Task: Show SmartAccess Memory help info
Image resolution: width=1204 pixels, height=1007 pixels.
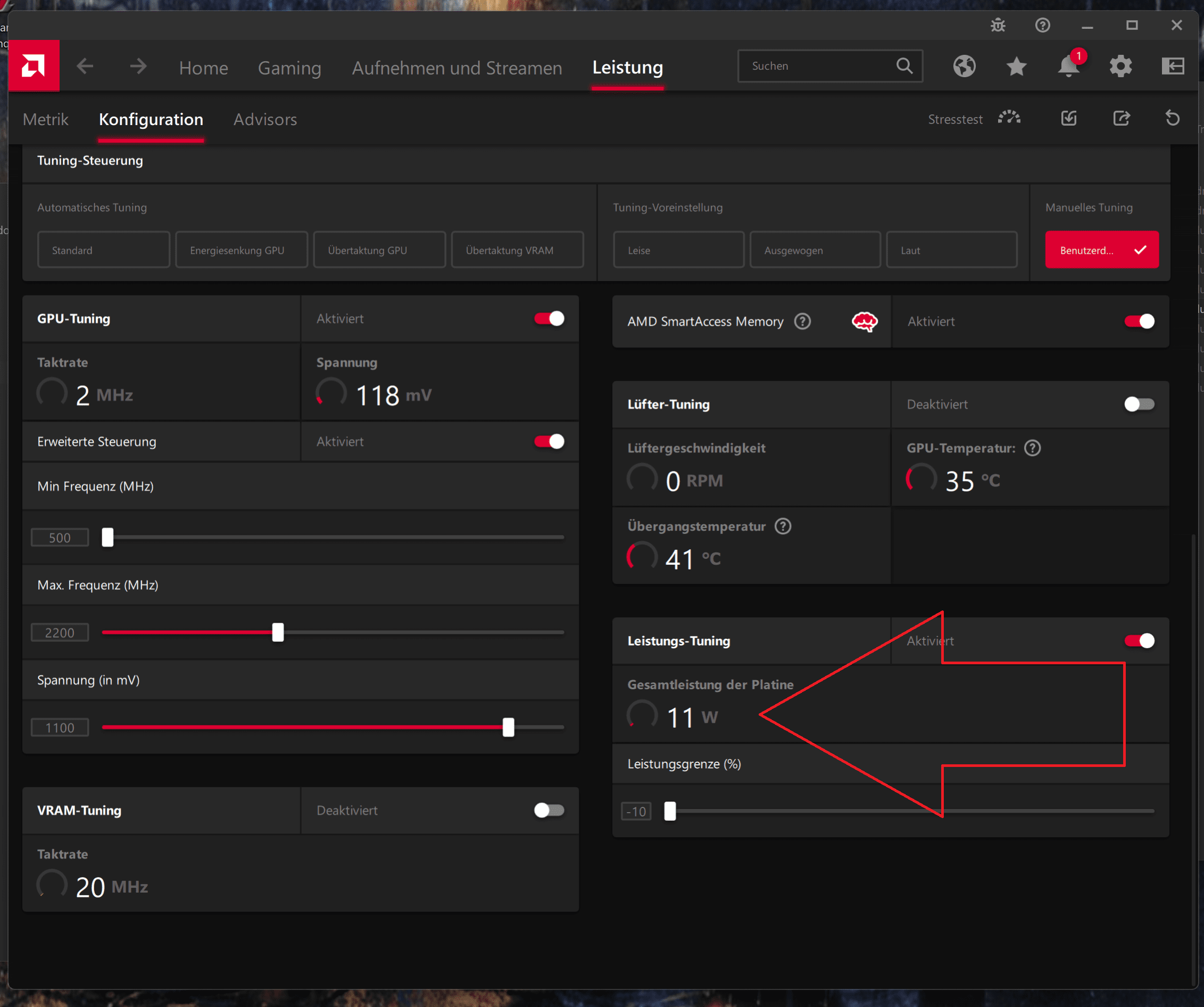Action: click(x=803, y=321)
